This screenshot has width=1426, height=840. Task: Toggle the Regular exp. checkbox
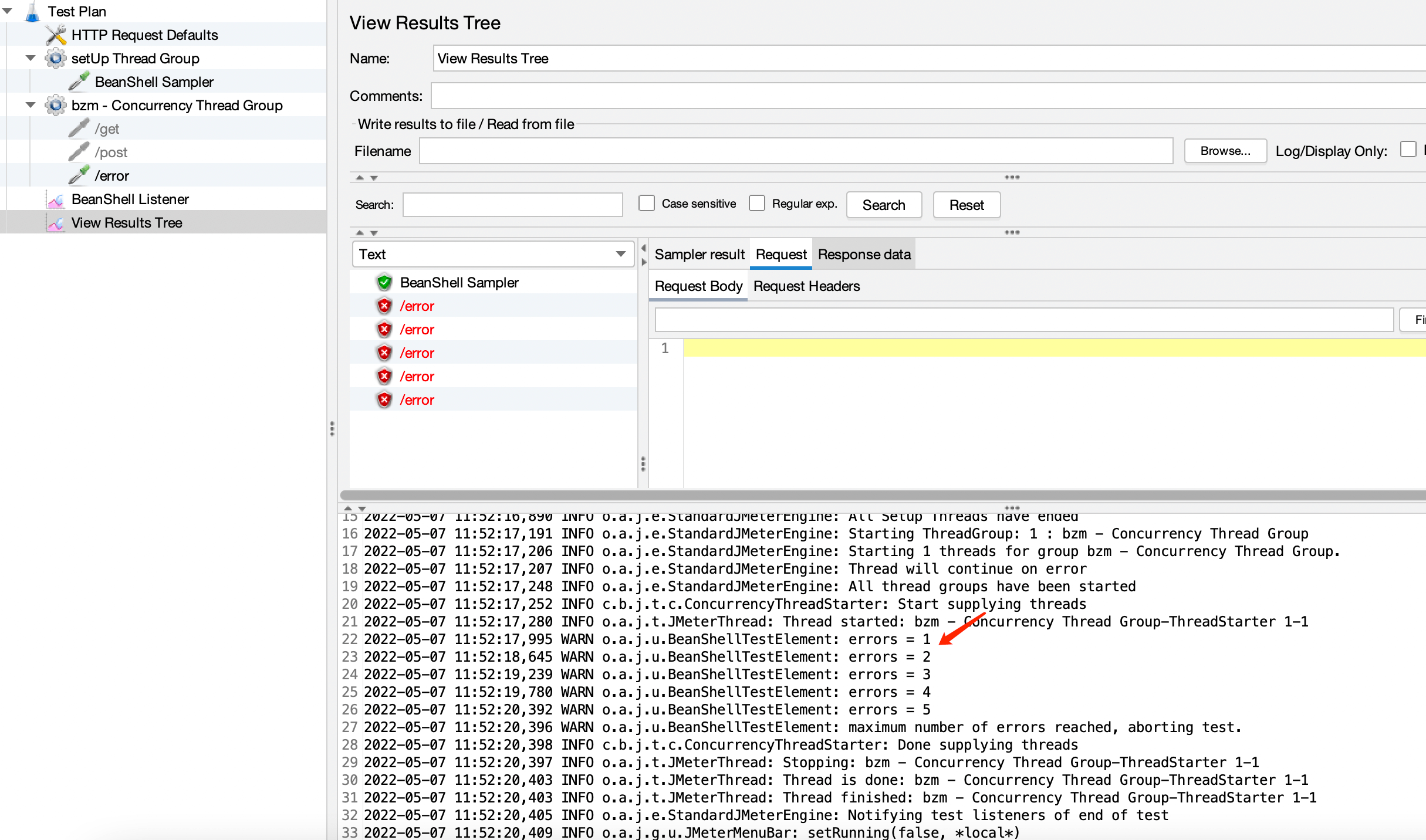[x=757, y=204]
